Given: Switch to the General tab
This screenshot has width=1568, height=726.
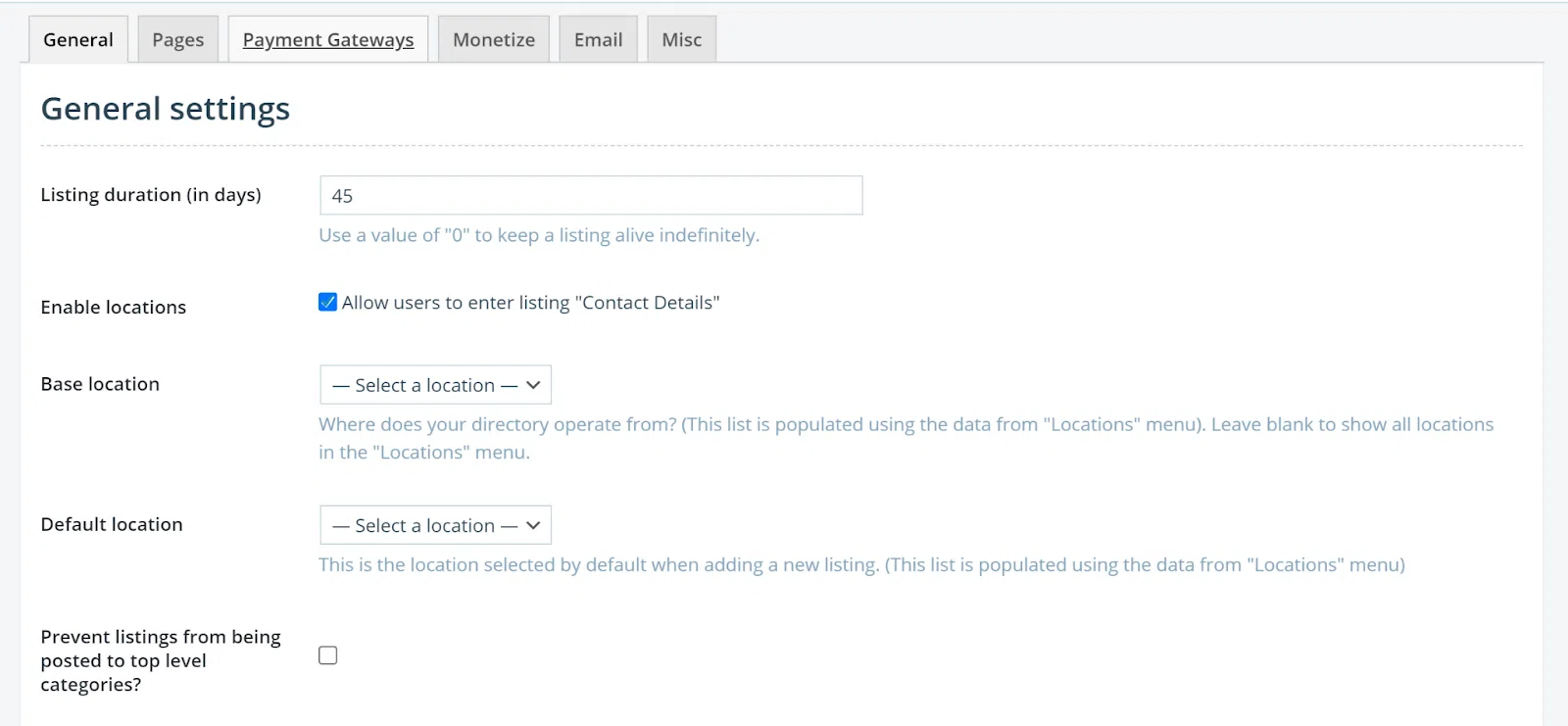Looking at the screenshot, I should (x=78, y=40).
